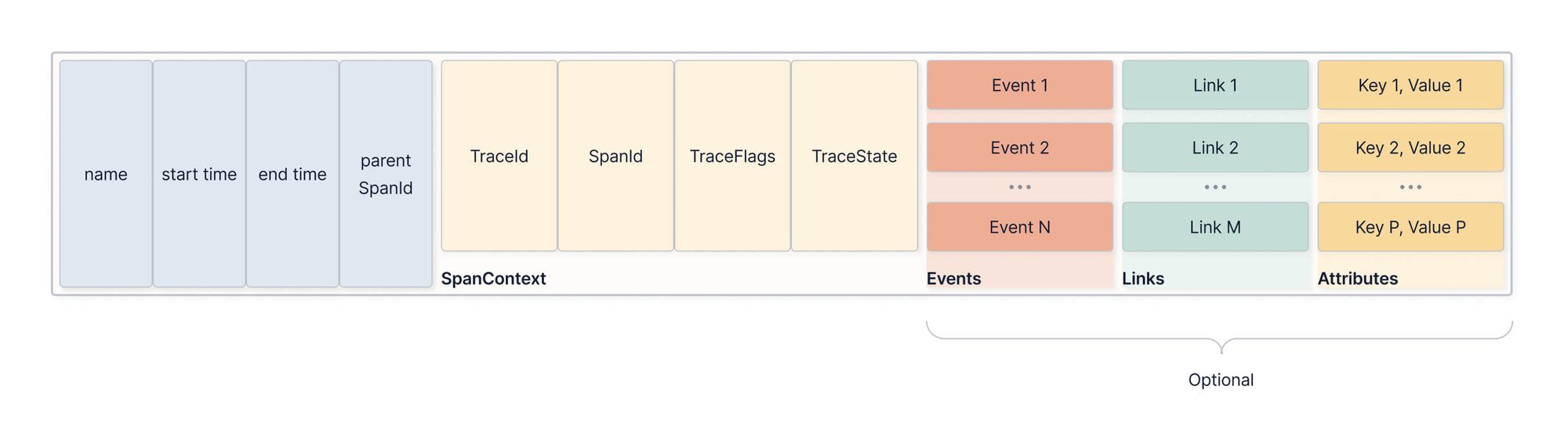Click the ellipsis dots under Event 2
The width and height of the screenshot is (1568, 426).
(1020, 187)
